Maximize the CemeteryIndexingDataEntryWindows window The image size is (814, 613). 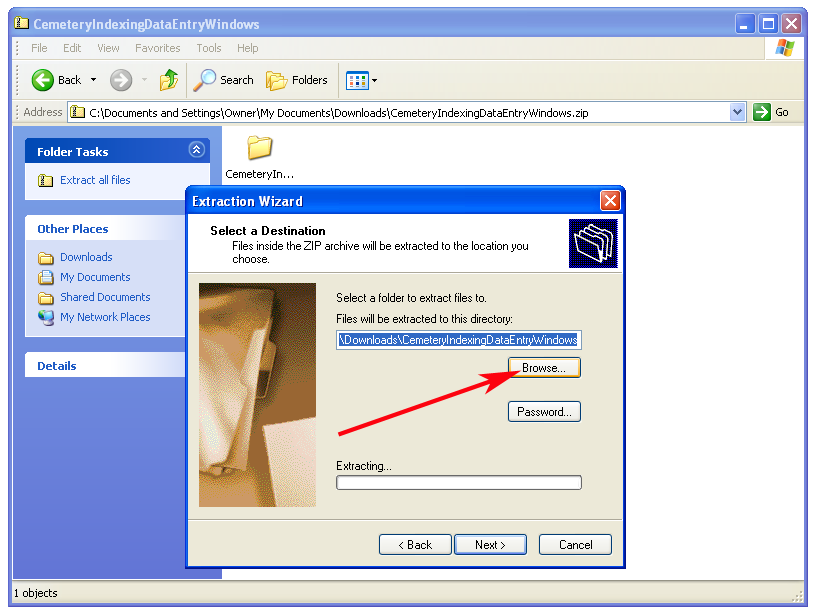point(768,24)
